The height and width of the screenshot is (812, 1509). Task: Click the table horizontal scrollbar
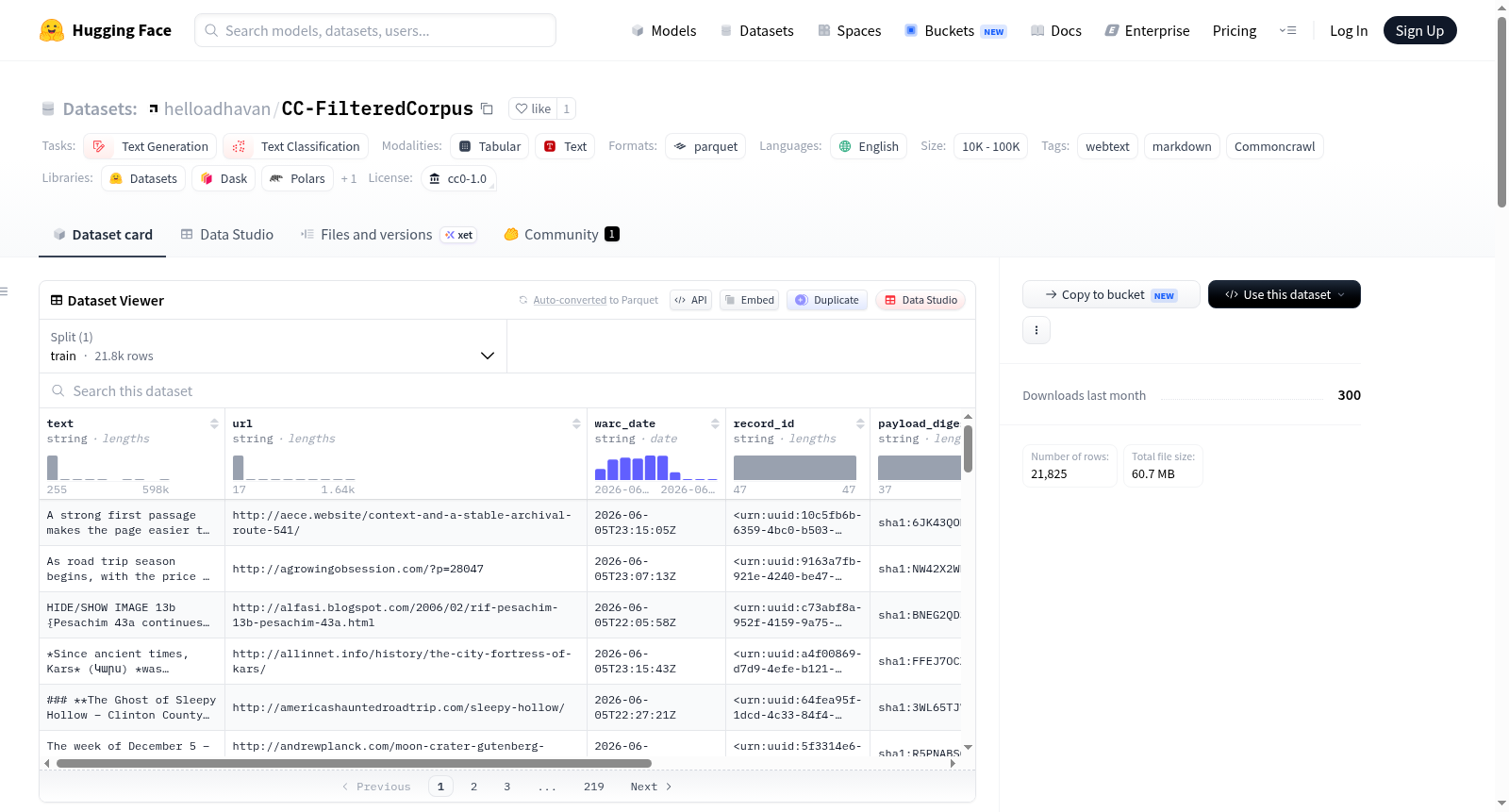(354, 763)
